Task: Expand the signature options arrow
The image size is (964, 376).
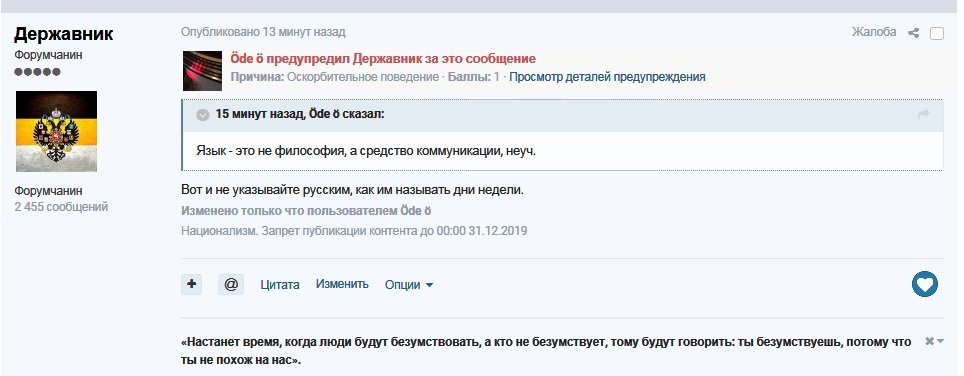Action: (x=940, y=342)
